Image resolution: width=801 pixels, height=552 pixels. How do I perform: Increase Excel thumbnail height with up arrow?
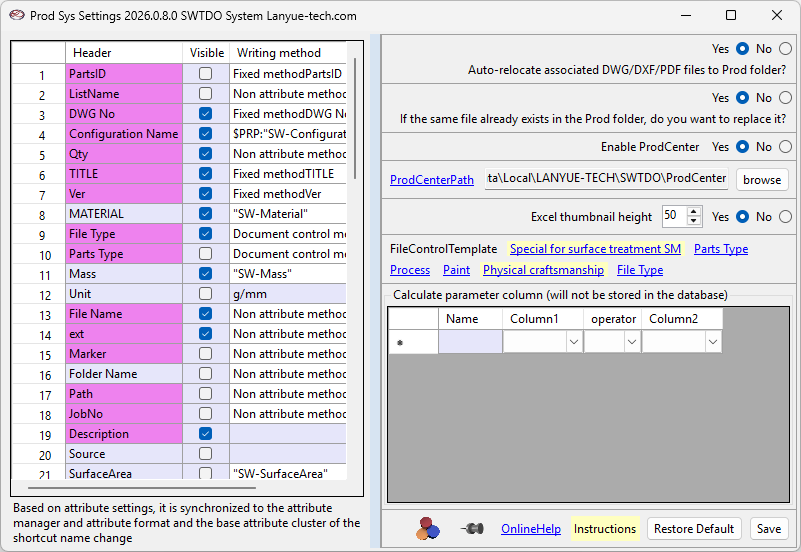[694, 211]
